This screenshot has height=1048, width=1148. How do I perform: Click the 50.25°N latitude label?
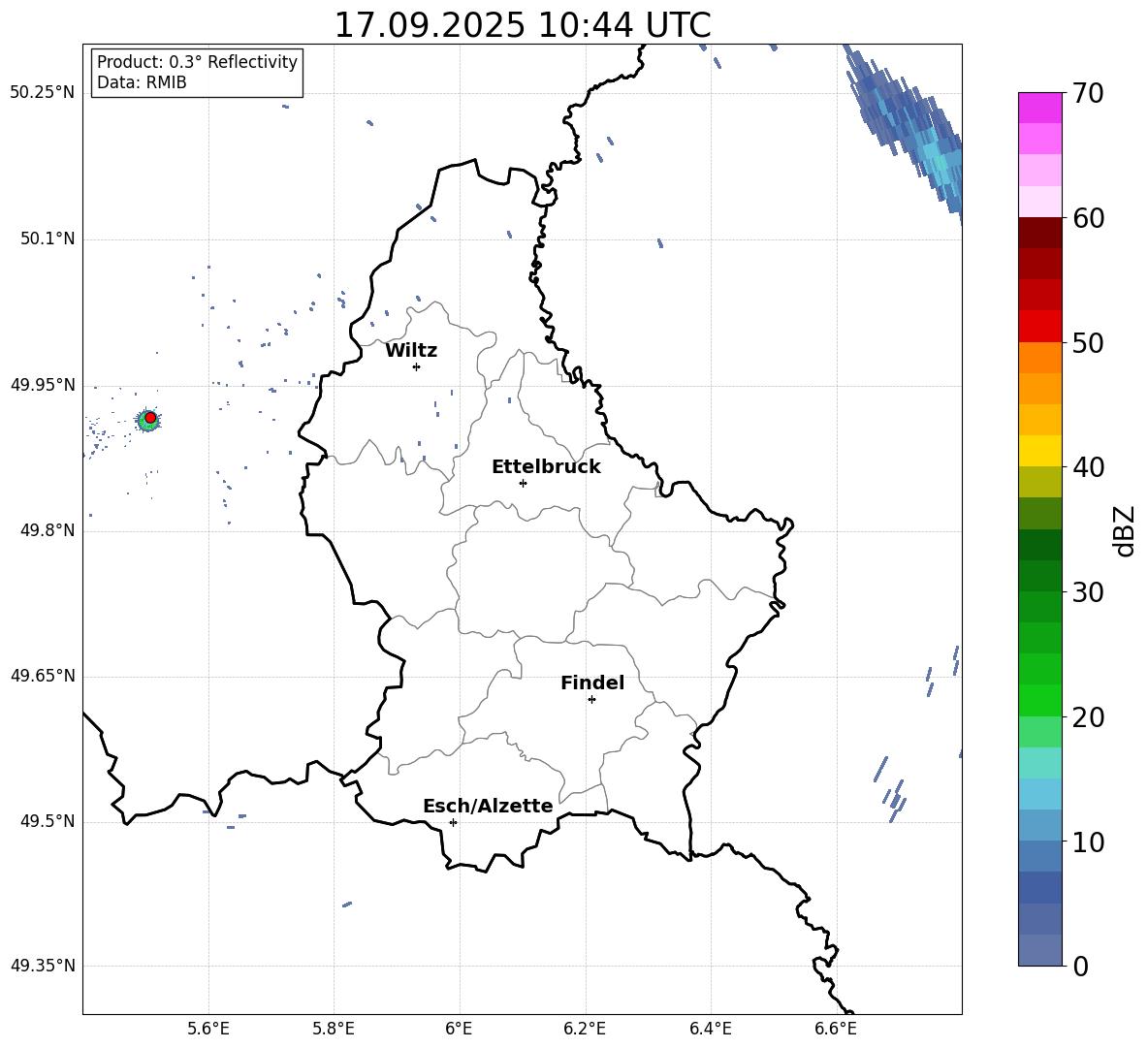[x=42, y=93]
